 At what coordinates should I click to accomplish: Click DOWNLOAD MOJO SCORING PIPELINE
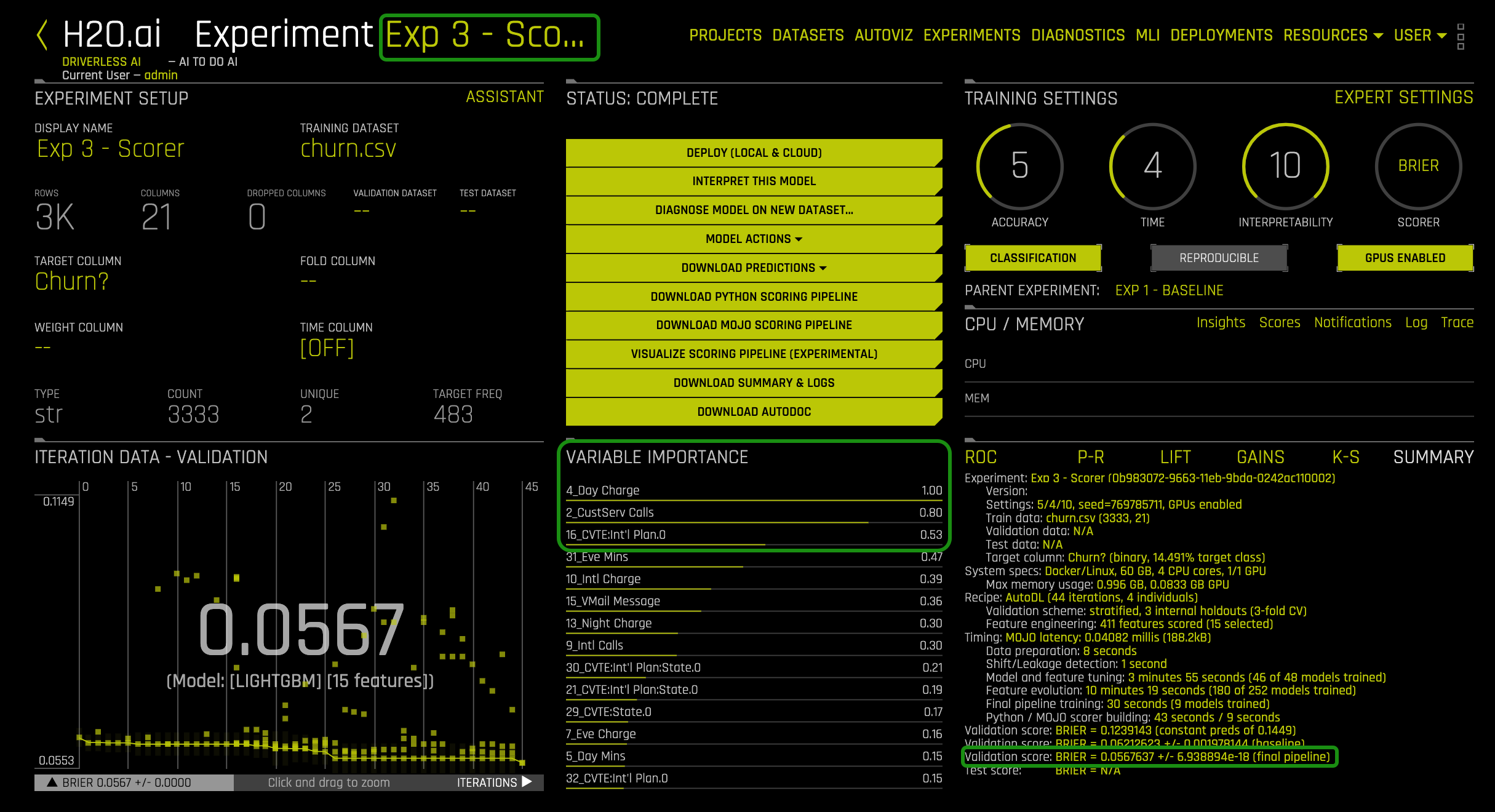754,325
